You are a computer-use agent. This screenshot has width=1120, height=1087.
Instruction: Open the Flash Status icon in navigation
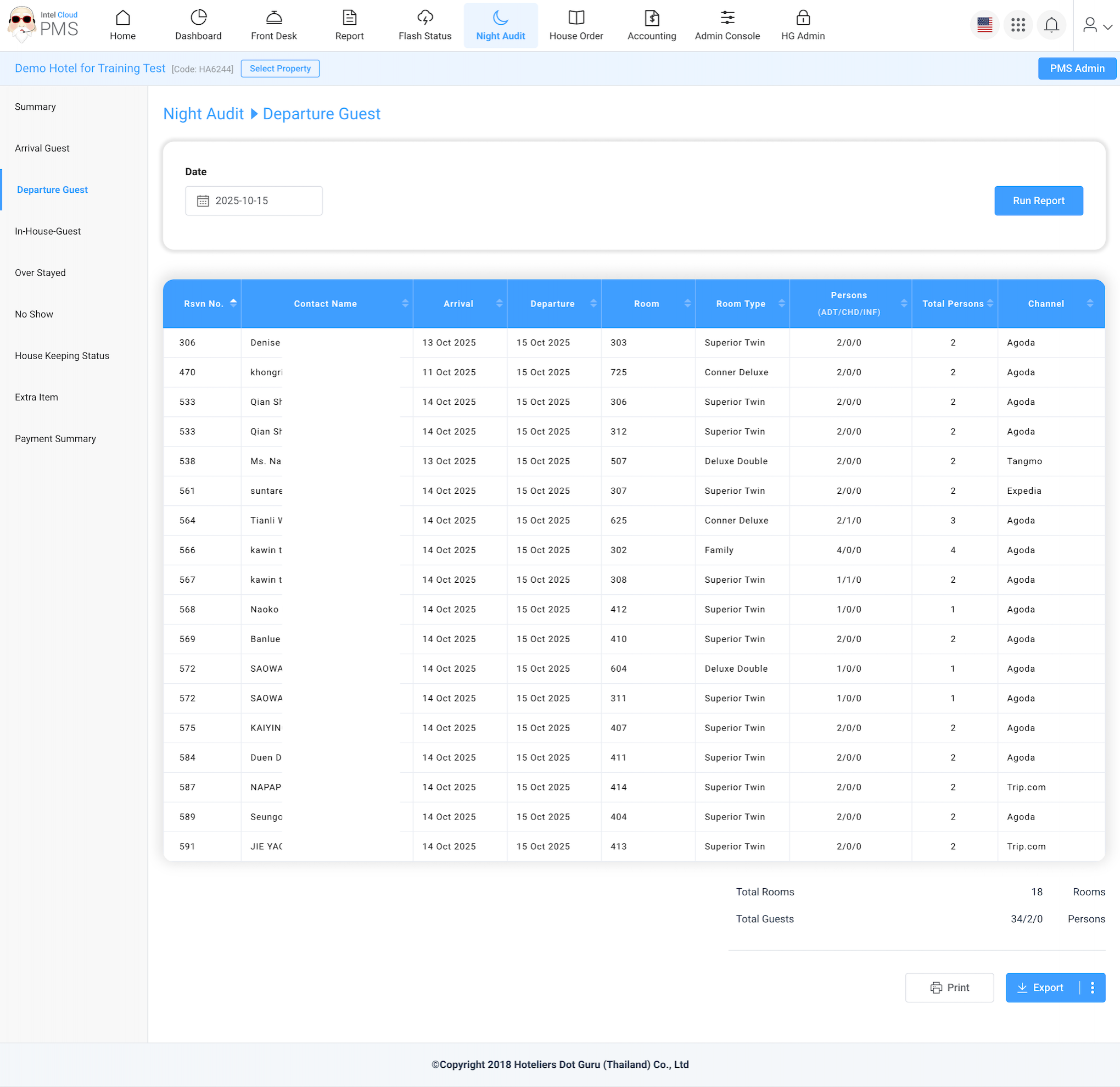click(424, 18)
